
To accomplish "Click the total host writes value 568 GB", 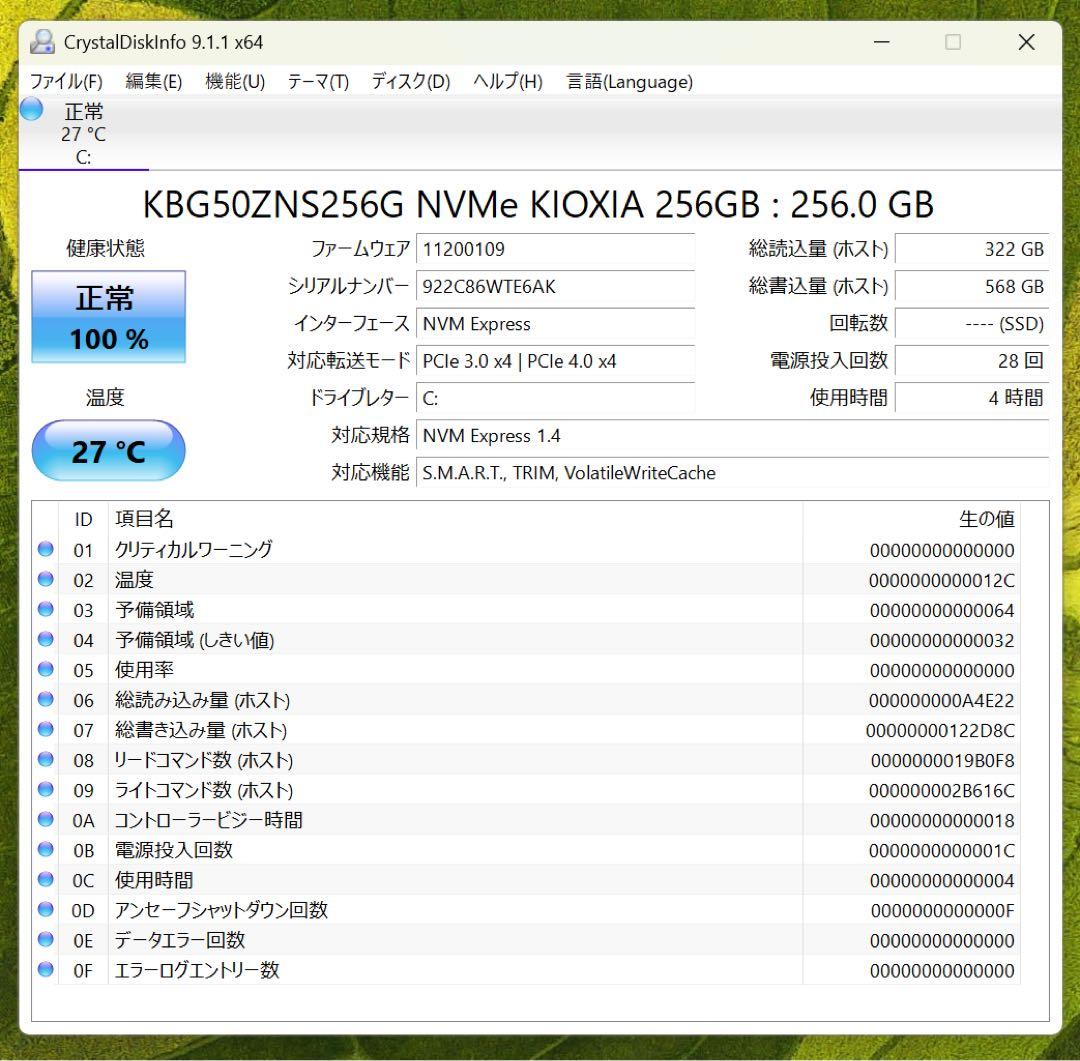I will click(972, 287).
